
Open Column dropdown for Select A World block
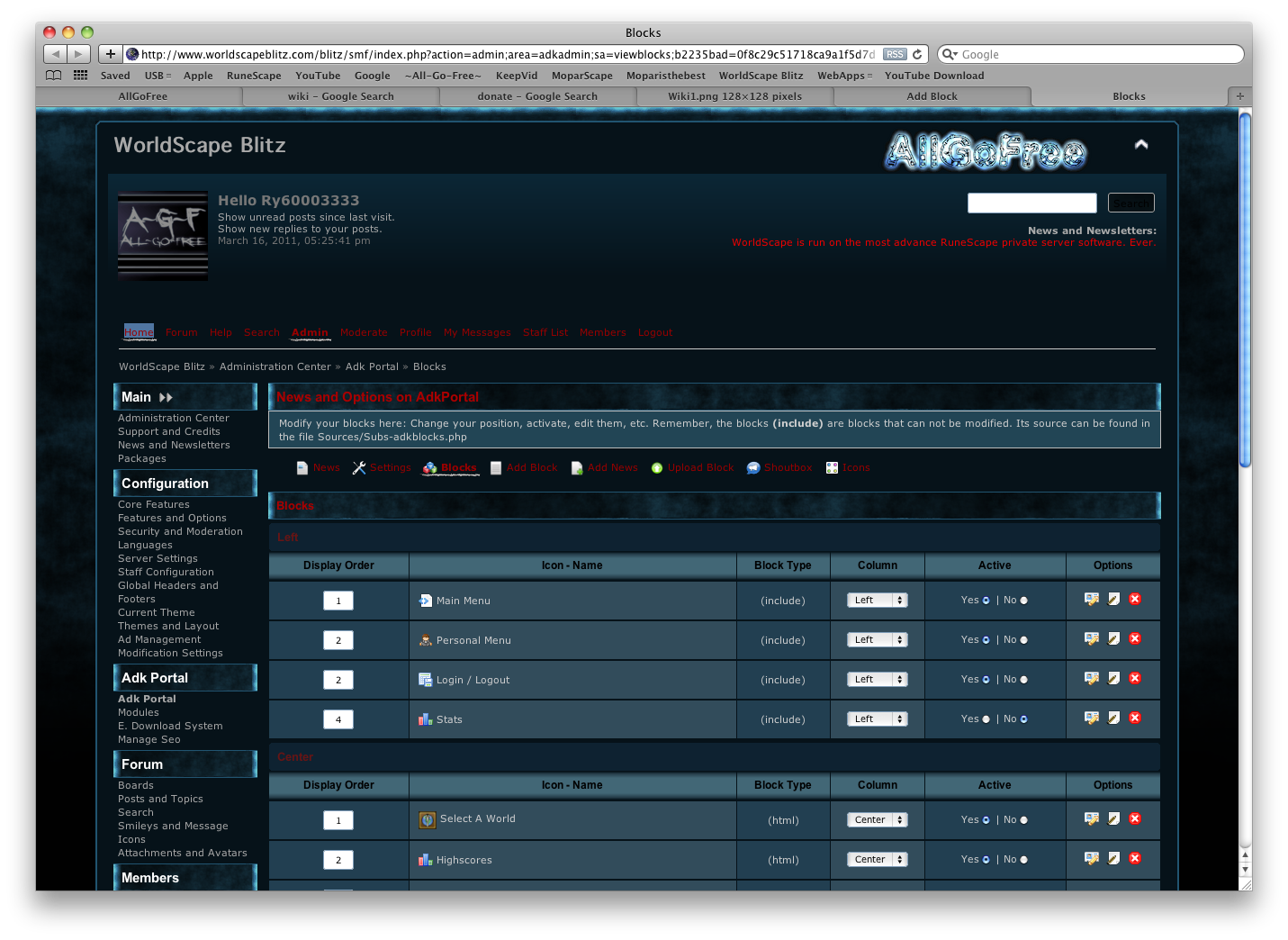[x=877, y=820]
